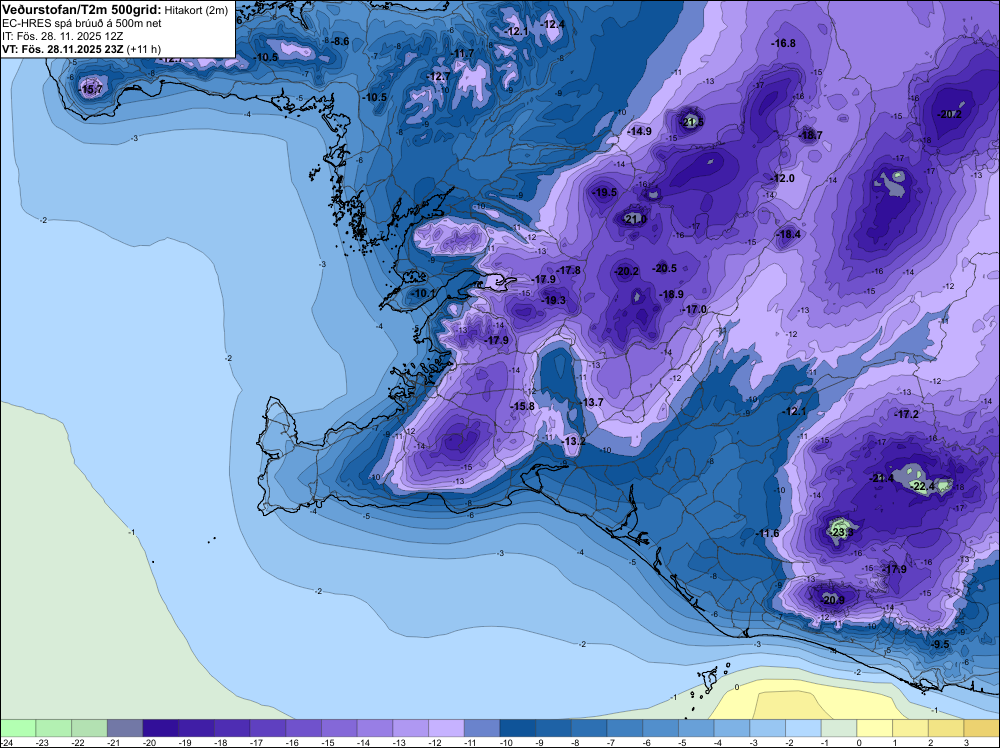Screen dimensions: 1000x748
Task: Click the legend swatch labeled -7
Action: click(x=625, y=728)
